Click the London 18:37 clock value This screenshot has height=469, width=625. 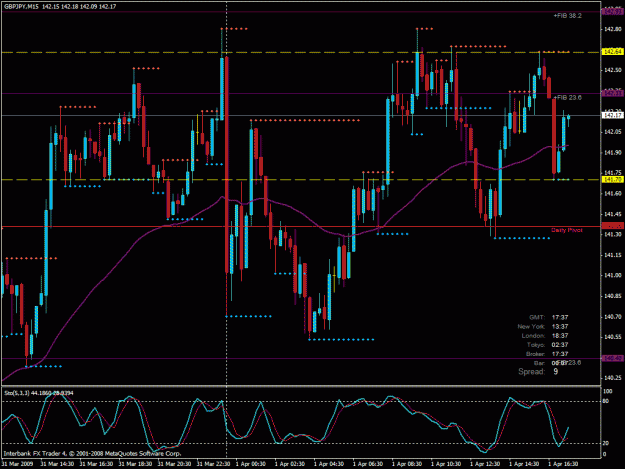pos(560,336)
